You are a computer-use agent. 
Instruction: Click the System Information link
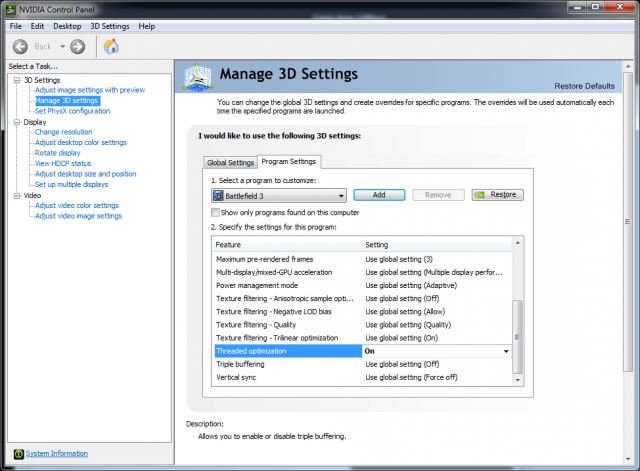tap(57, 453)
